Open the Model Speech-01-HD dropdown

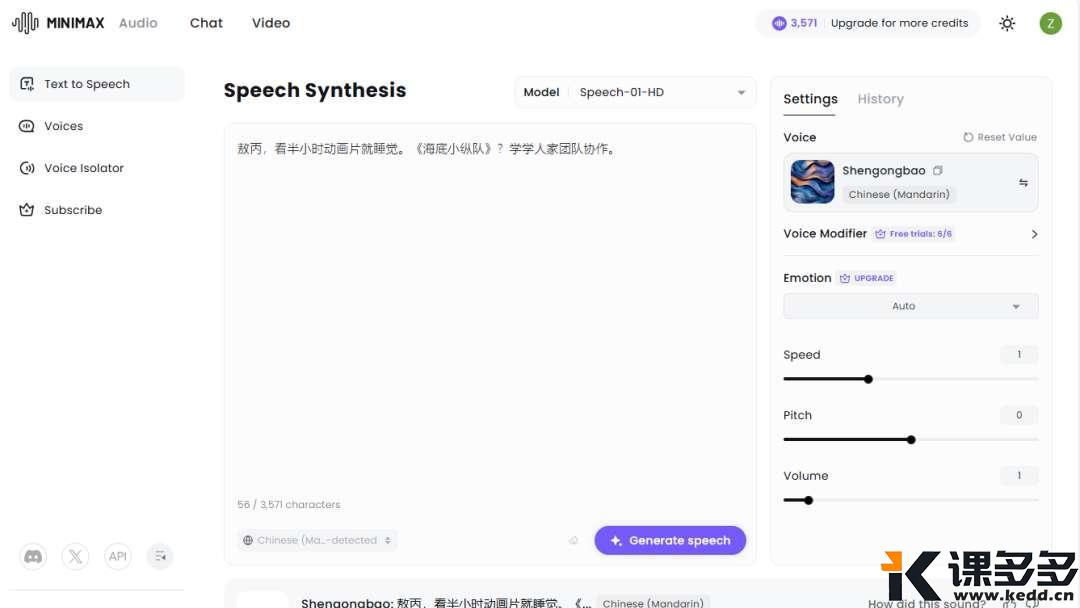coord(635,92)
